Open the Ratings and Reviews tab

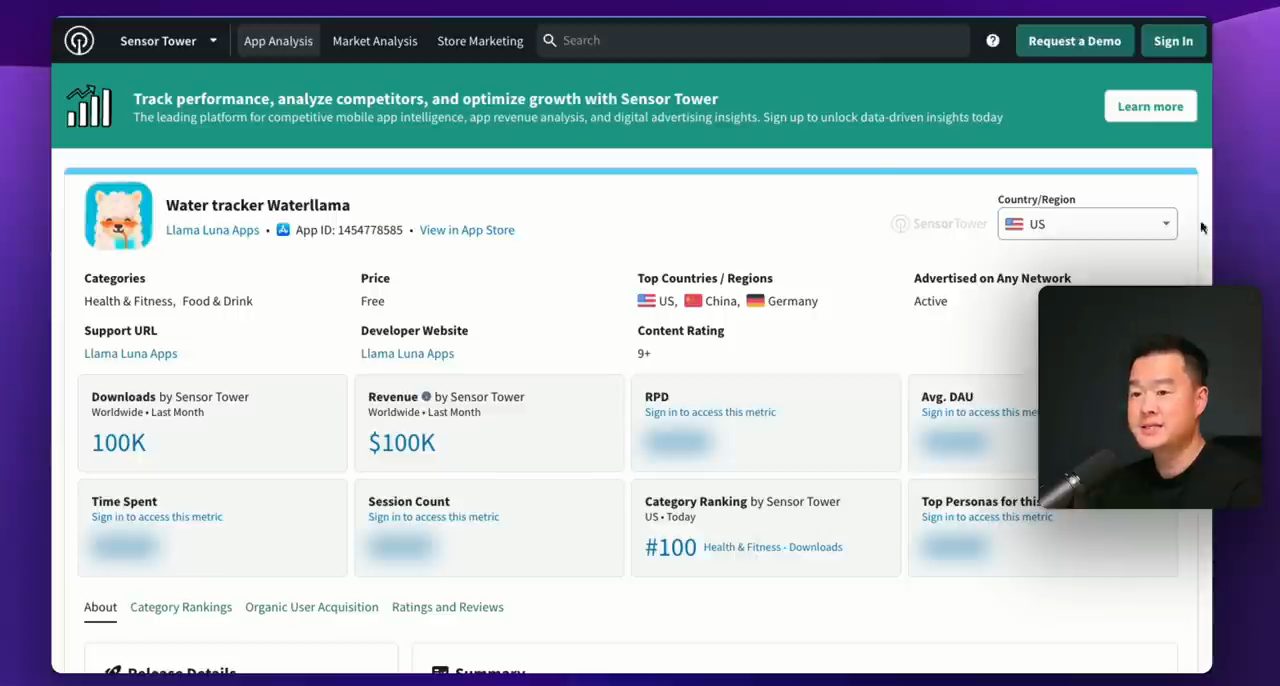[448, 607]
